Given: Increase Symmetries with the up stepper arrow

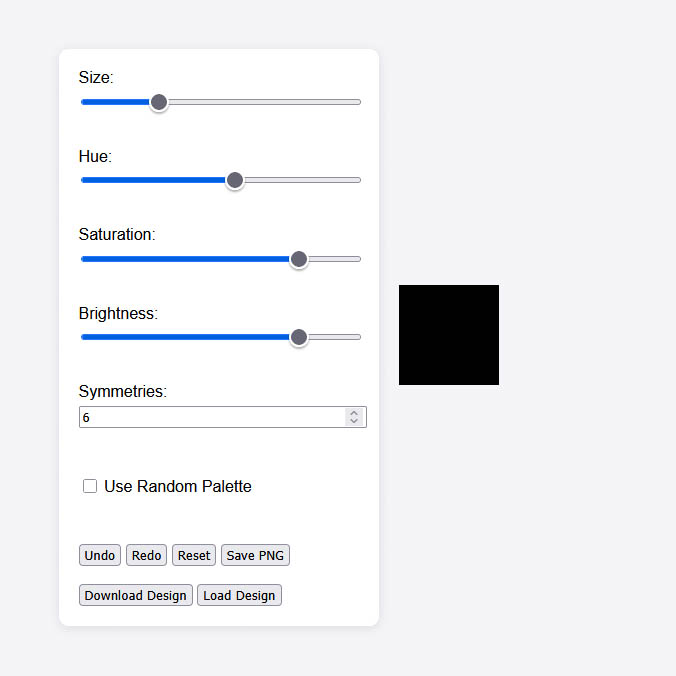Looking at the screenshot, I should 354,413.
